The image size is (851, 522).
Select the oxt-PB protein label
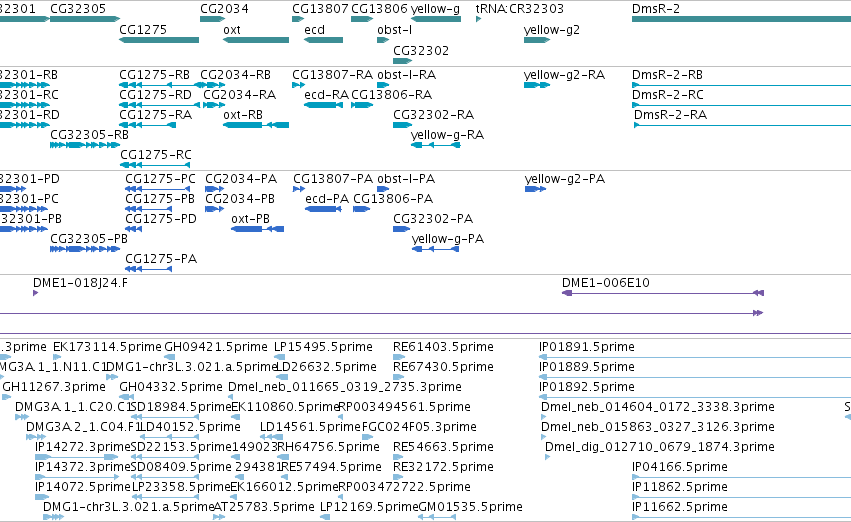click(x=250, y=219)
